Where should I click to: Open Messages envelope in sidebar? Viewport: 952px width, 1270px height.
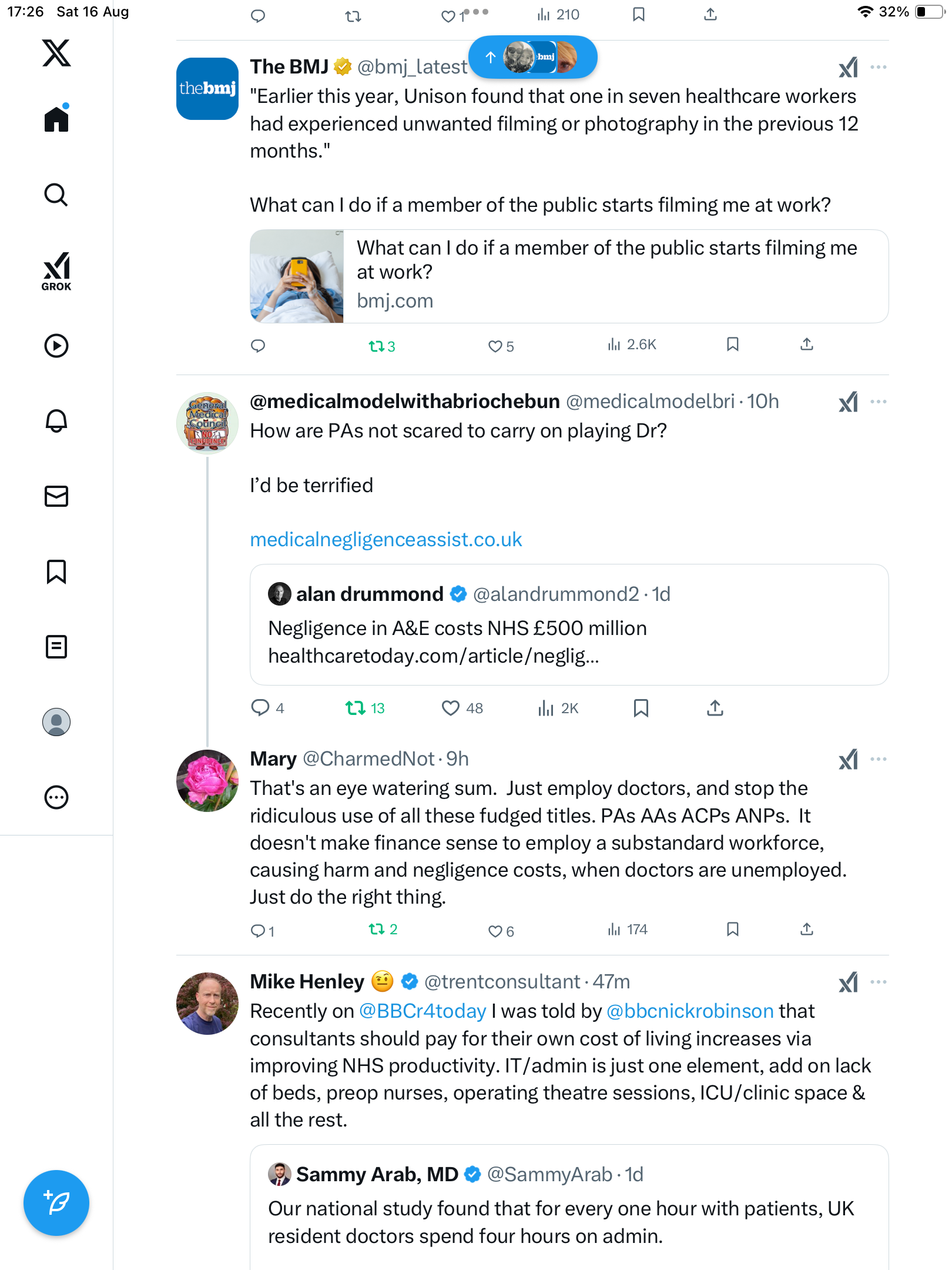[x=56, y=496]
